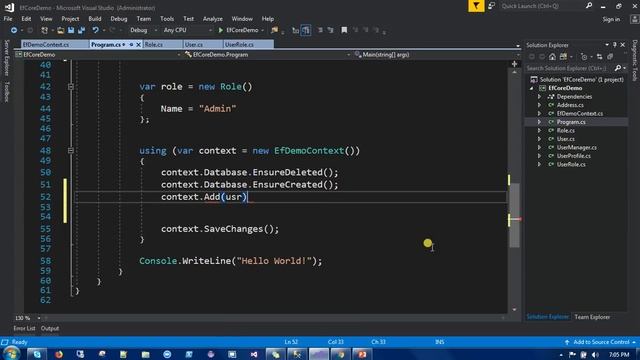This screenshot has width=640, height=360.
Task: Click the Windows Start orb
Action: (x=11, y=353)
